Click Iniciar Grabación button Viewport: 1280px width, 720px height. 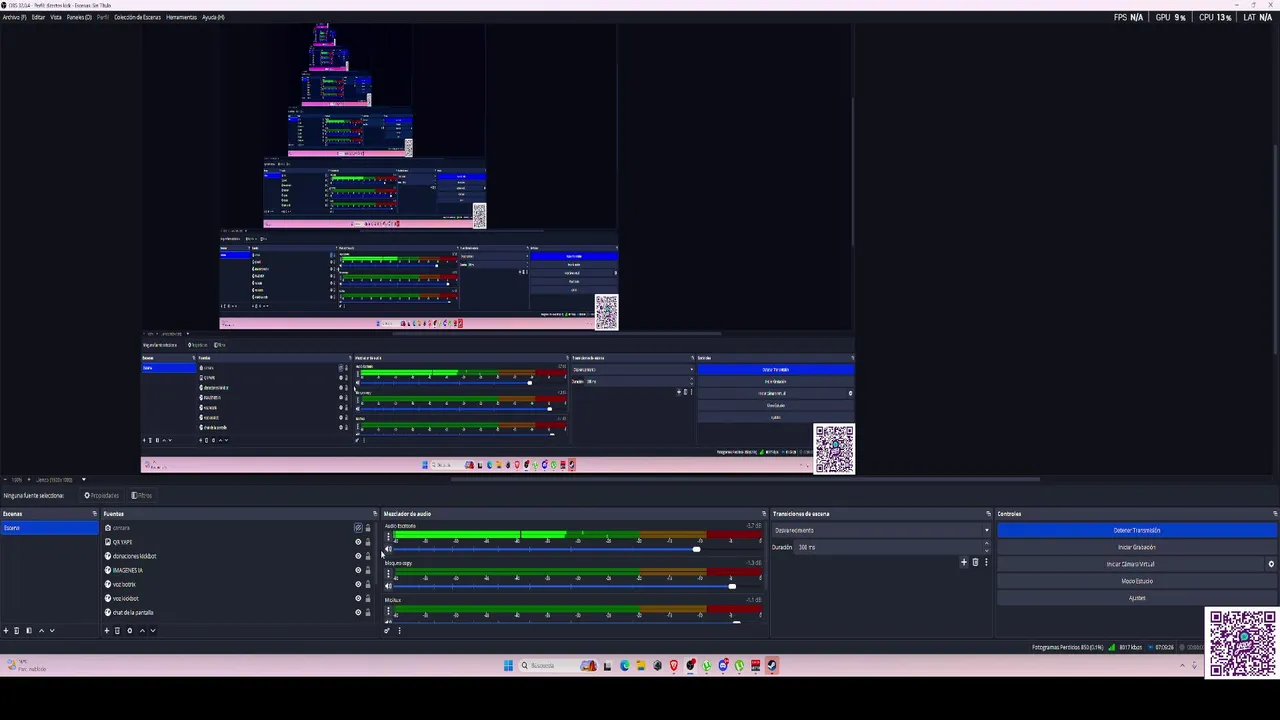click(x=1137, y=547)
